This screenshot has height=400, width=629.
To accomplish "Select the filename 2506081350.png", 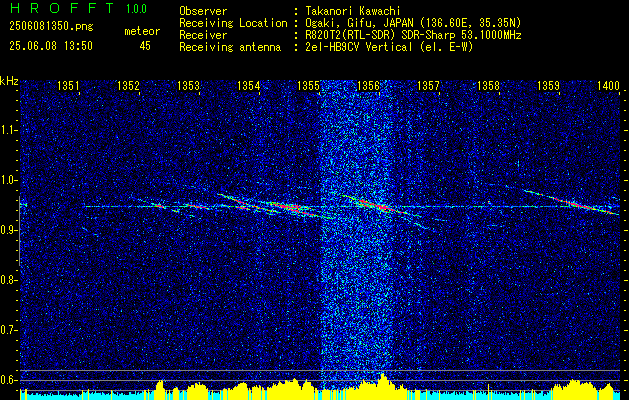I will pos(51,27).
